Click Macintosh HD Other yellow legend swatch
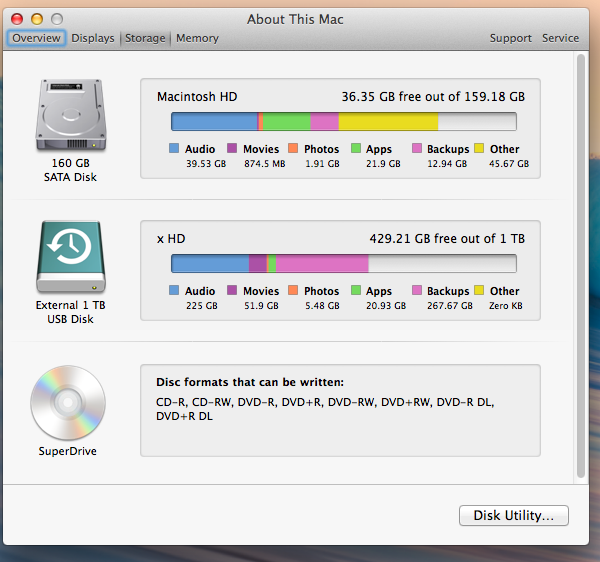Image resolution: width=600 pixels, height=562 pixels. tap(479, 148)
